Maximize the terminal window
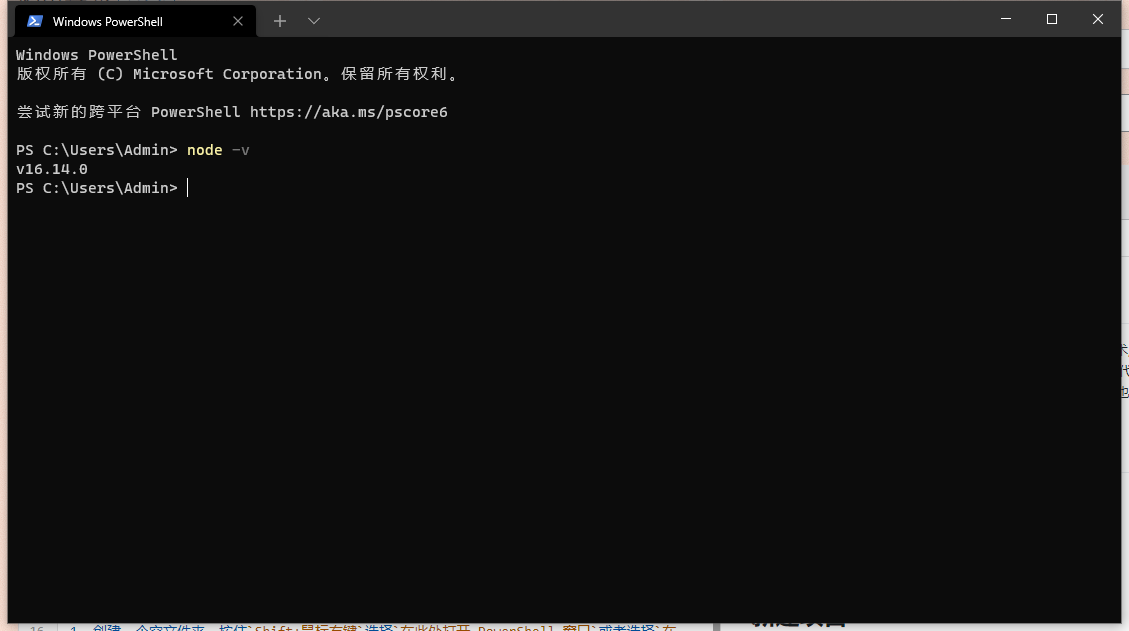This screenshot has width=1129, height=631. [x=1051, y=19]
